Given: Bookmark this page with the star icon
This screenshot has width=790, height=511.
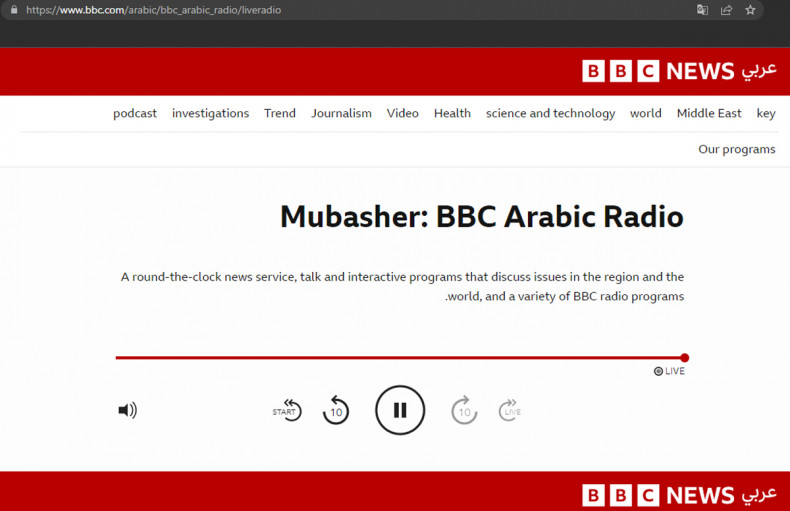Looking at the screenshot, I should [750, 10].
